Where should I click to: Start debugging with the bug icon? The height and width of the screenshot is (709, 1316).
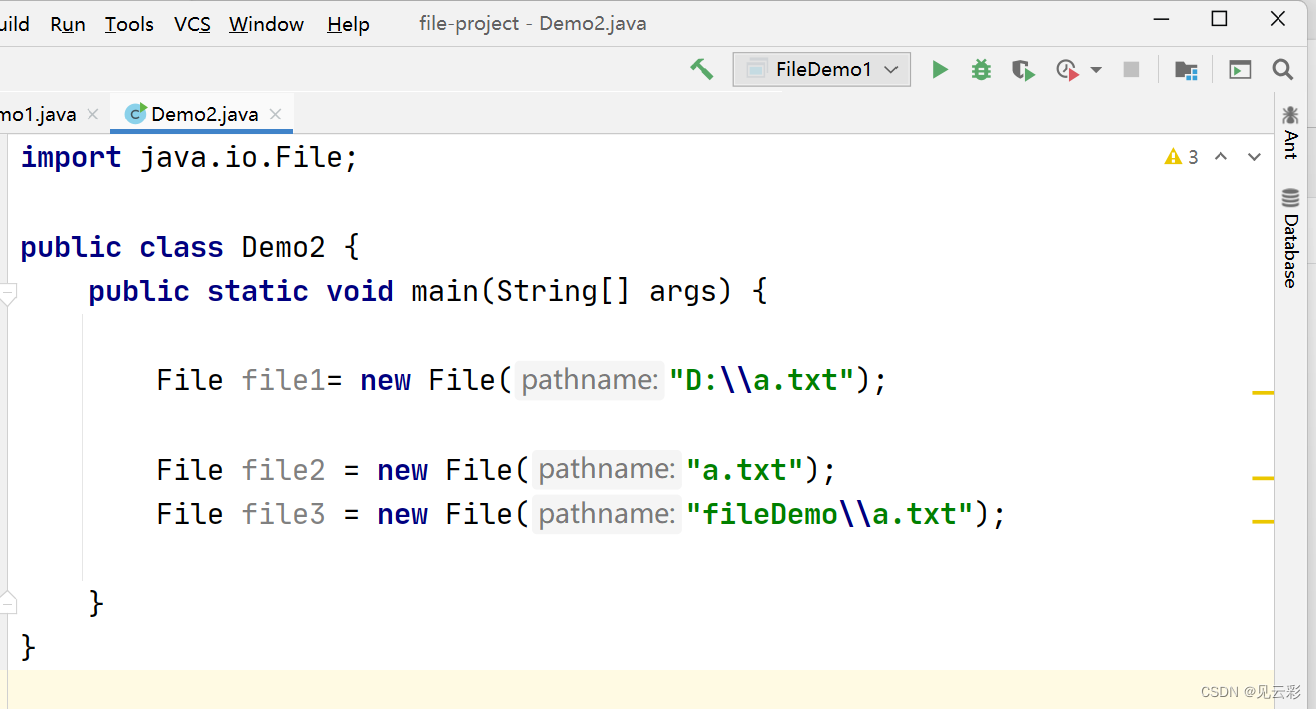981,69
